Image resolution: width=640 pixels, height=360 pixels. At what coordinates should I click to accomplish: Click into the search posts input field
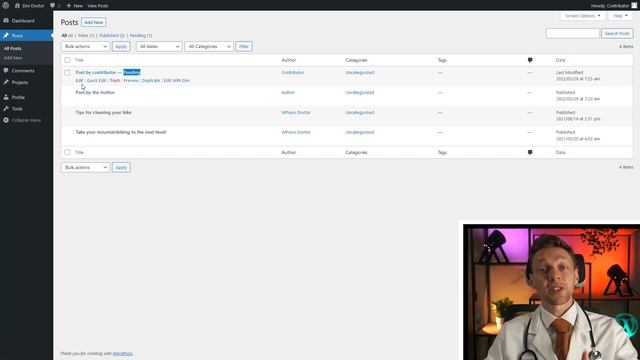(572, 33)
